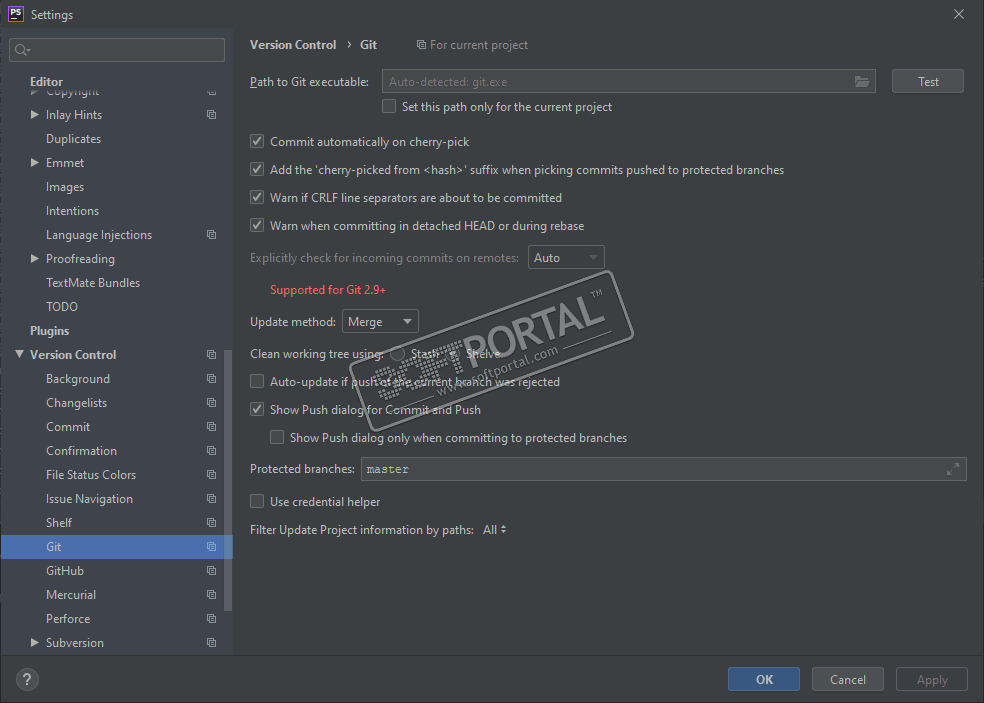Click the project-level icon next to Background
Image resolution: width=984 pixels, height=703 pixels.
tap(211, 378)
